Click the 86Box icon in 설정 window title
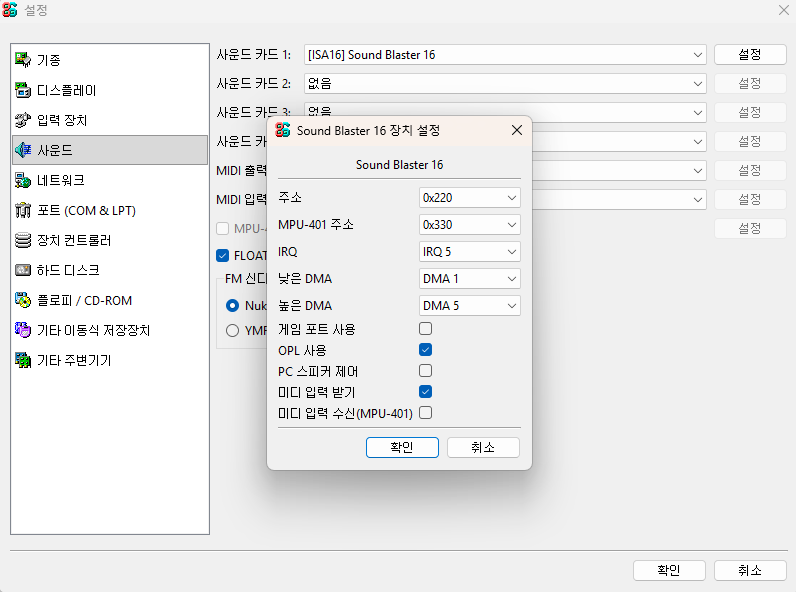 (x=10, y=9)
